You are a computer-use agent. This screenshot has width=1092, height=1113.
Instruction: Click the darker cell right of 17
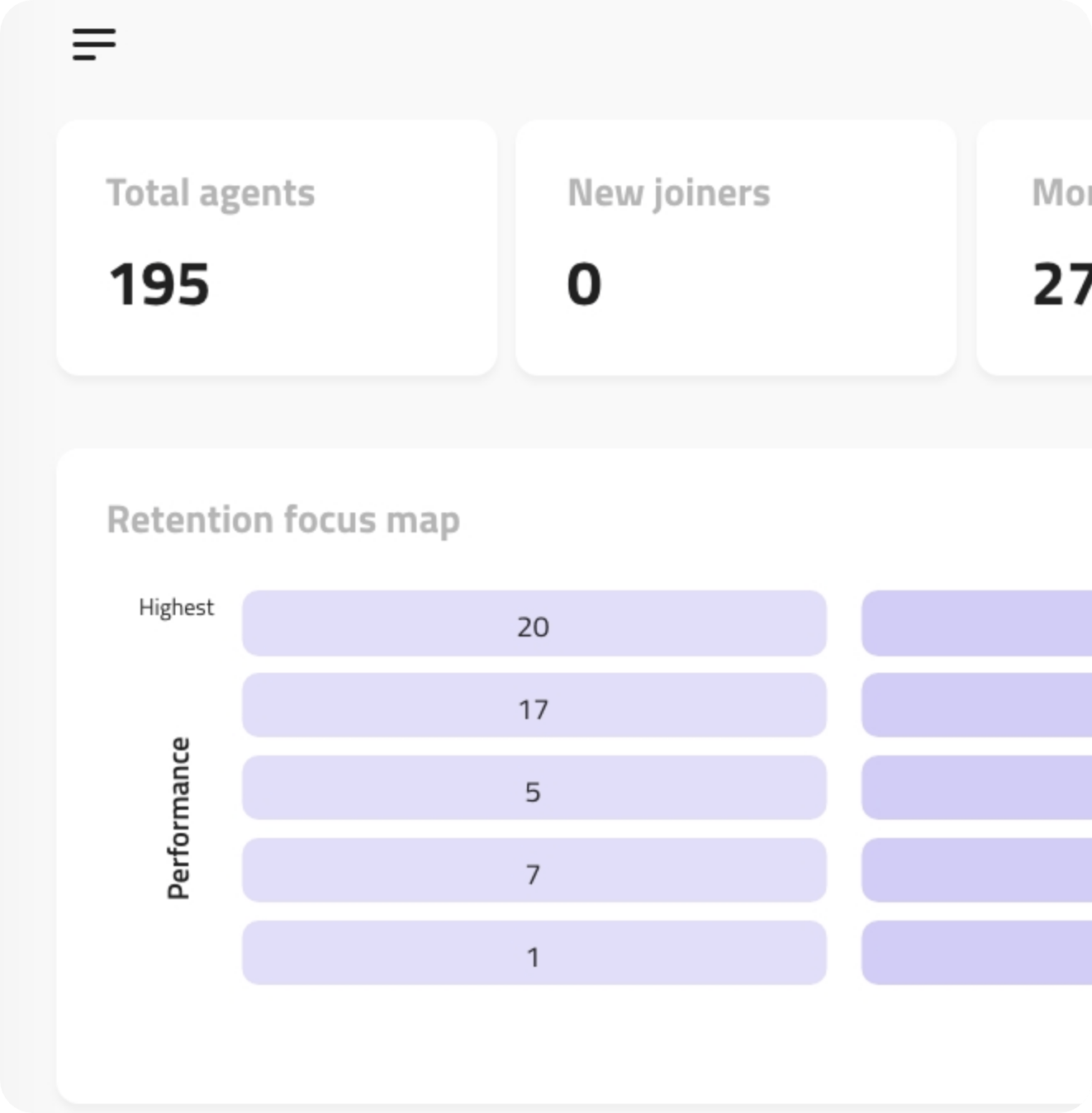[x=976, y=706]
